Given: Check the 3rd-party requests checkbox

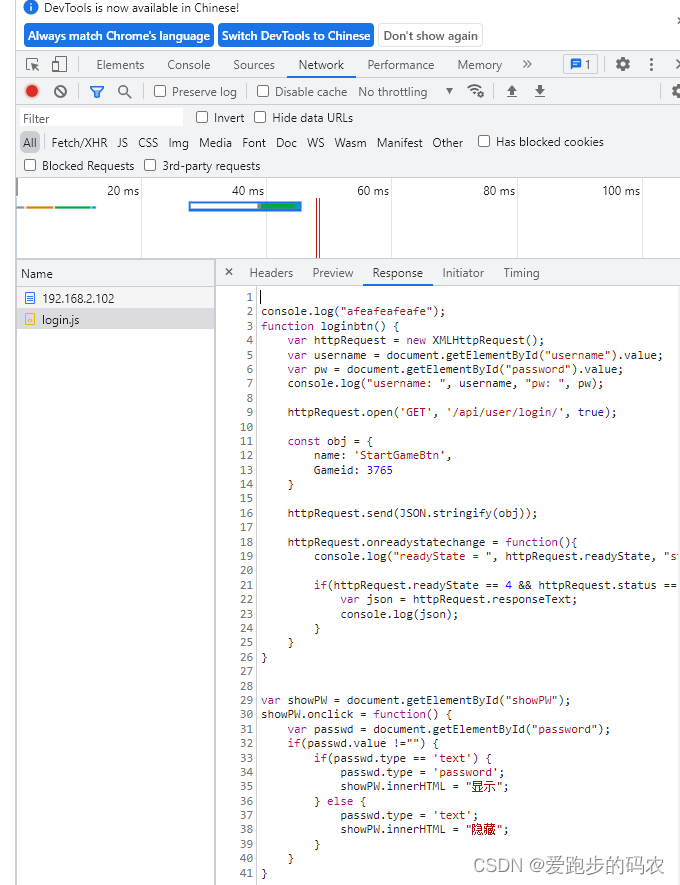Looking at the screenshot, I should pyautogui.click(x=150, y=165).
